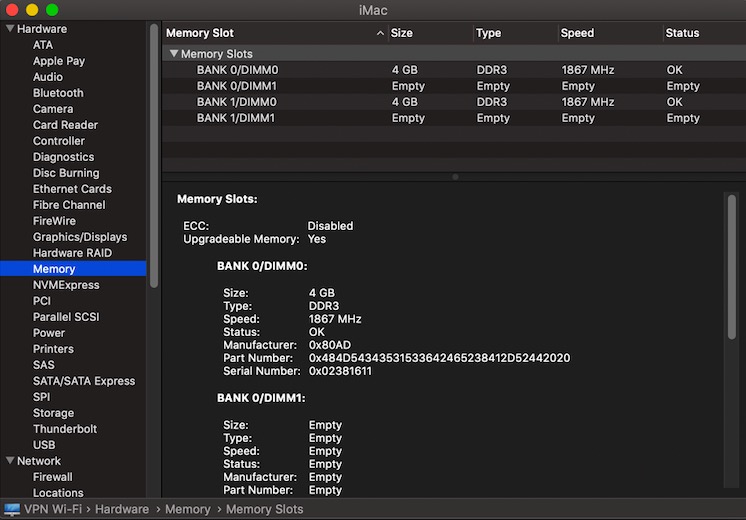
Task: Collapse the Memory Slots disclosure triangle
Action: coord(174,54)
